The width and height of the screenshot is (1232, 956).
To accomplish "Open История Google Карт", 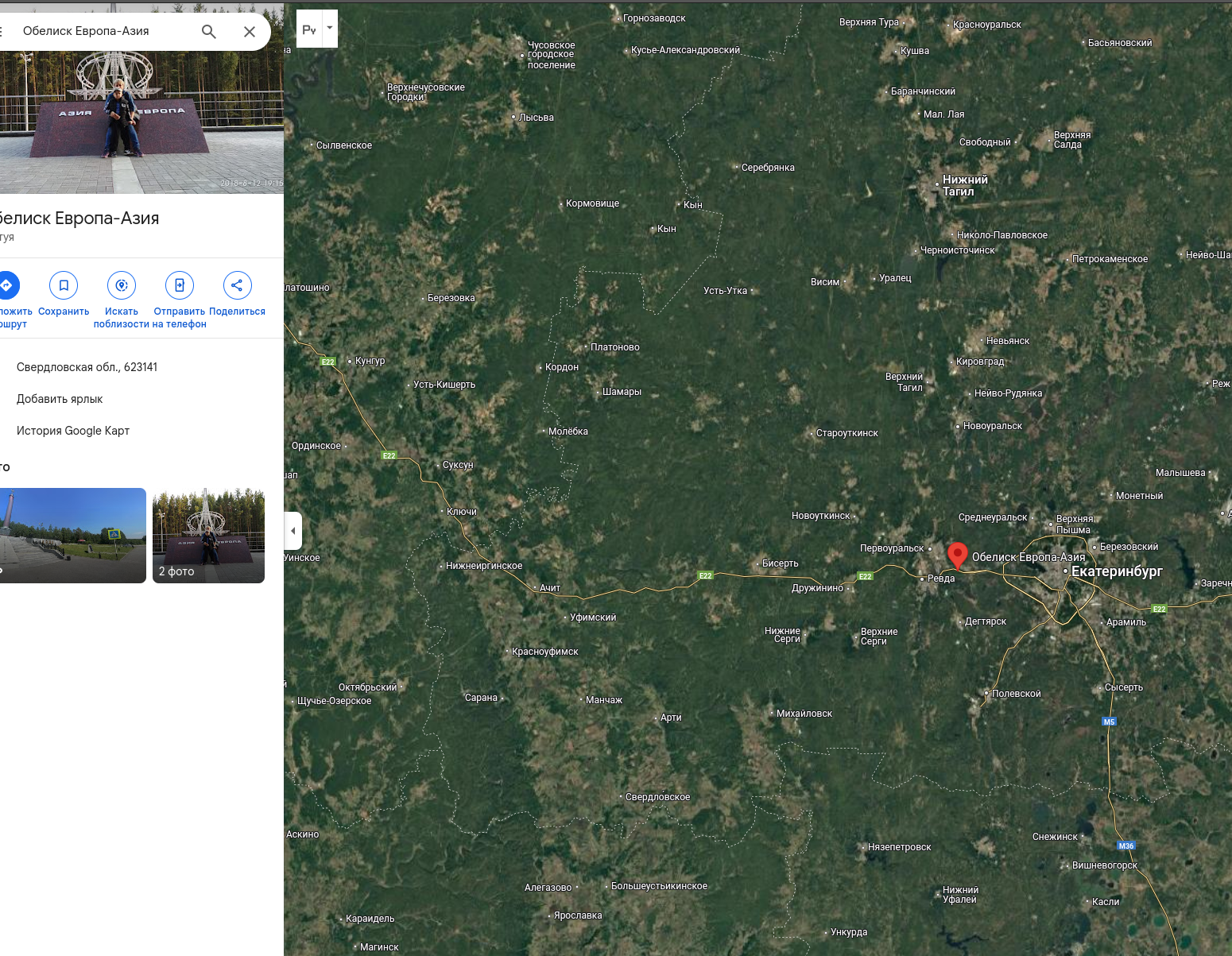I will [73, 431].
